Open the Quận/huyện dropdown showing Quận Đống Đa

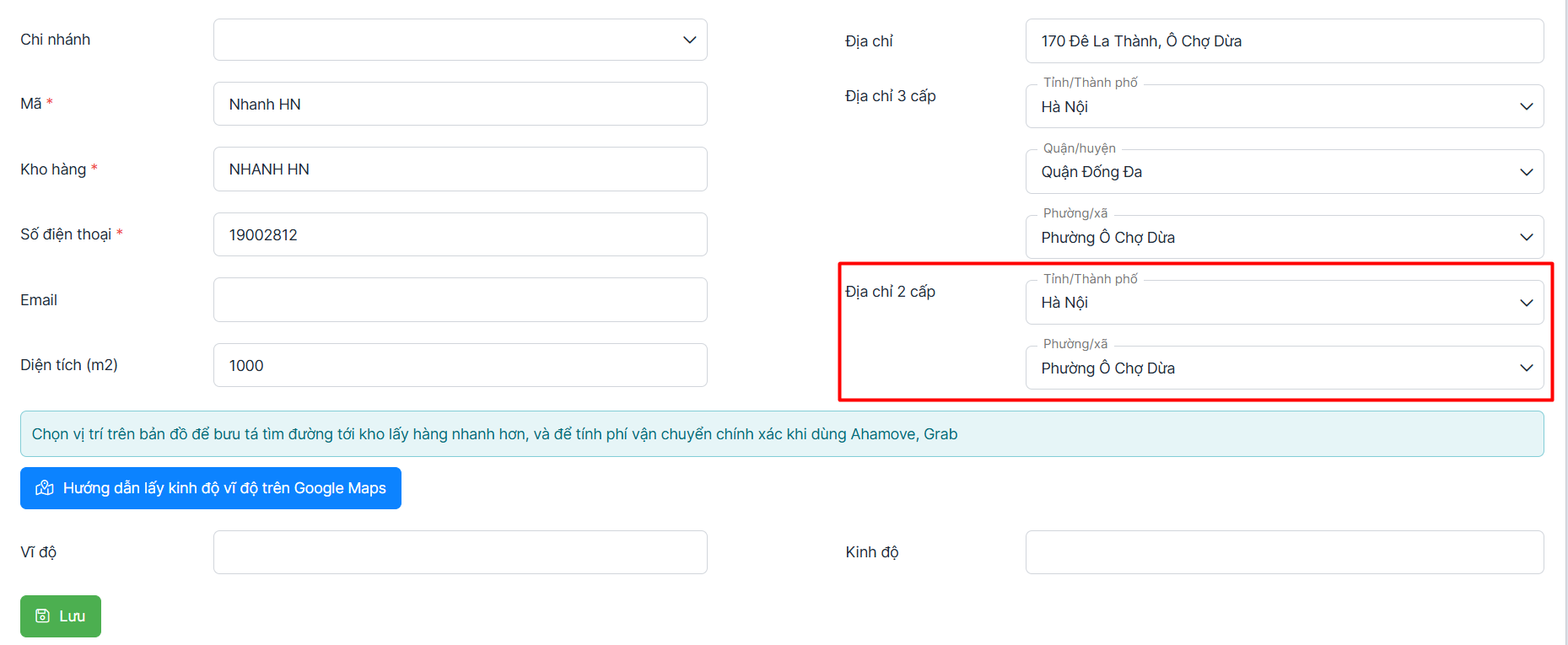pos(1284,172)
